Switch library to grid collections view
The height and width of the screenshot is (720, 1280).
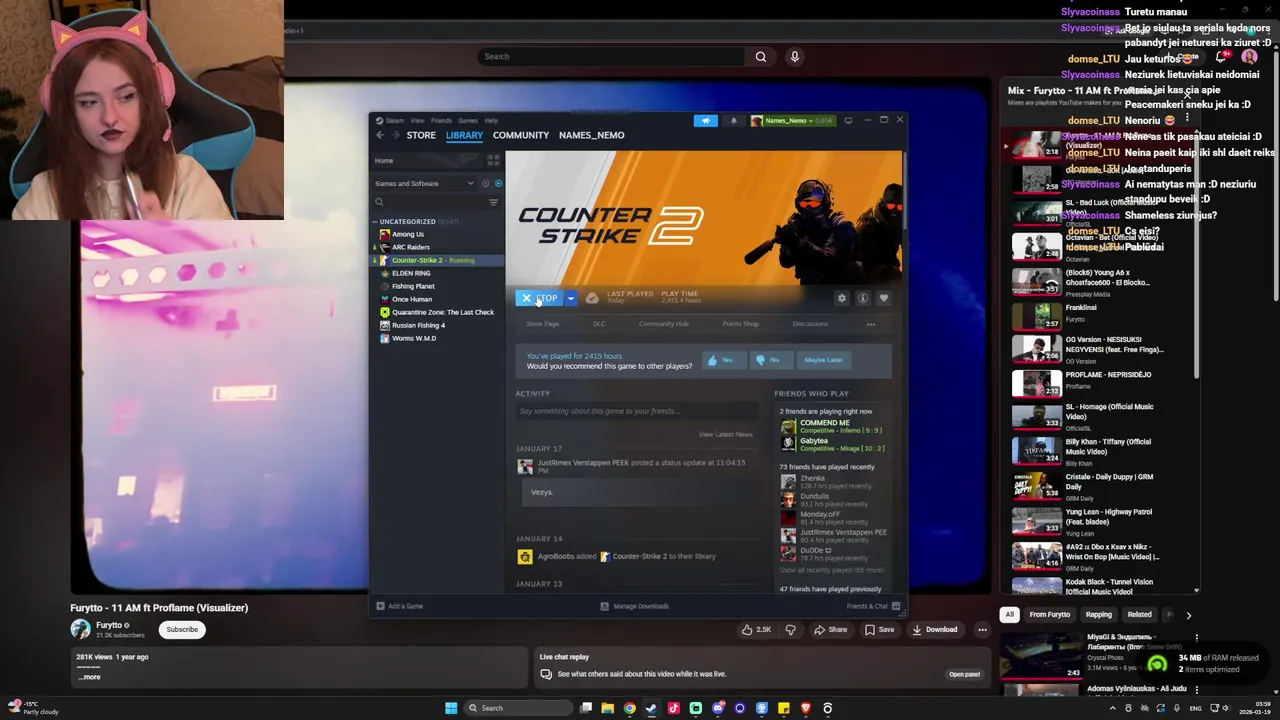pos(493,160)
